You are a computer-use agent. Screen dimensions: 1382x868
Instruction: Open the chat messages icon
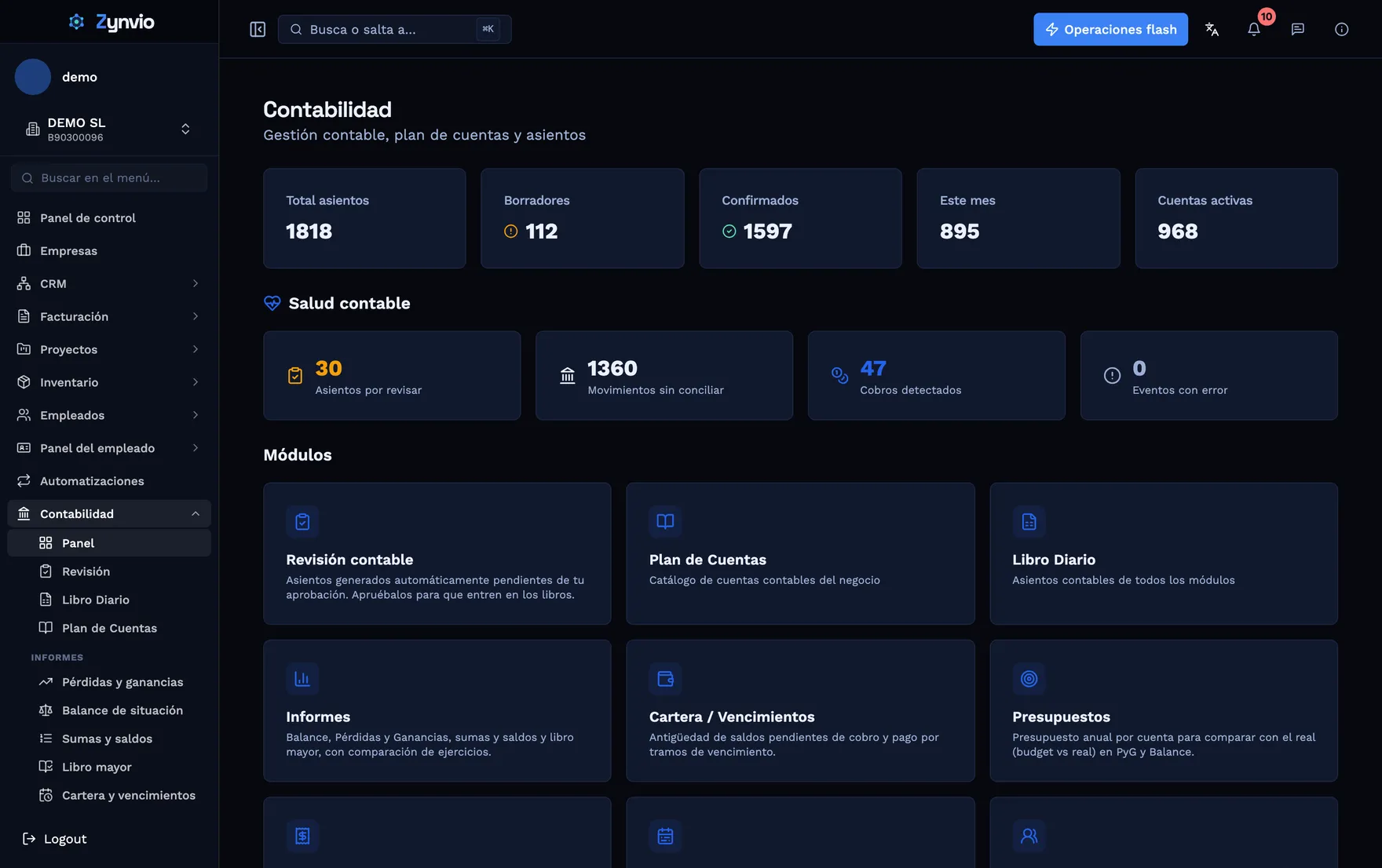(x=1298, y=29)
